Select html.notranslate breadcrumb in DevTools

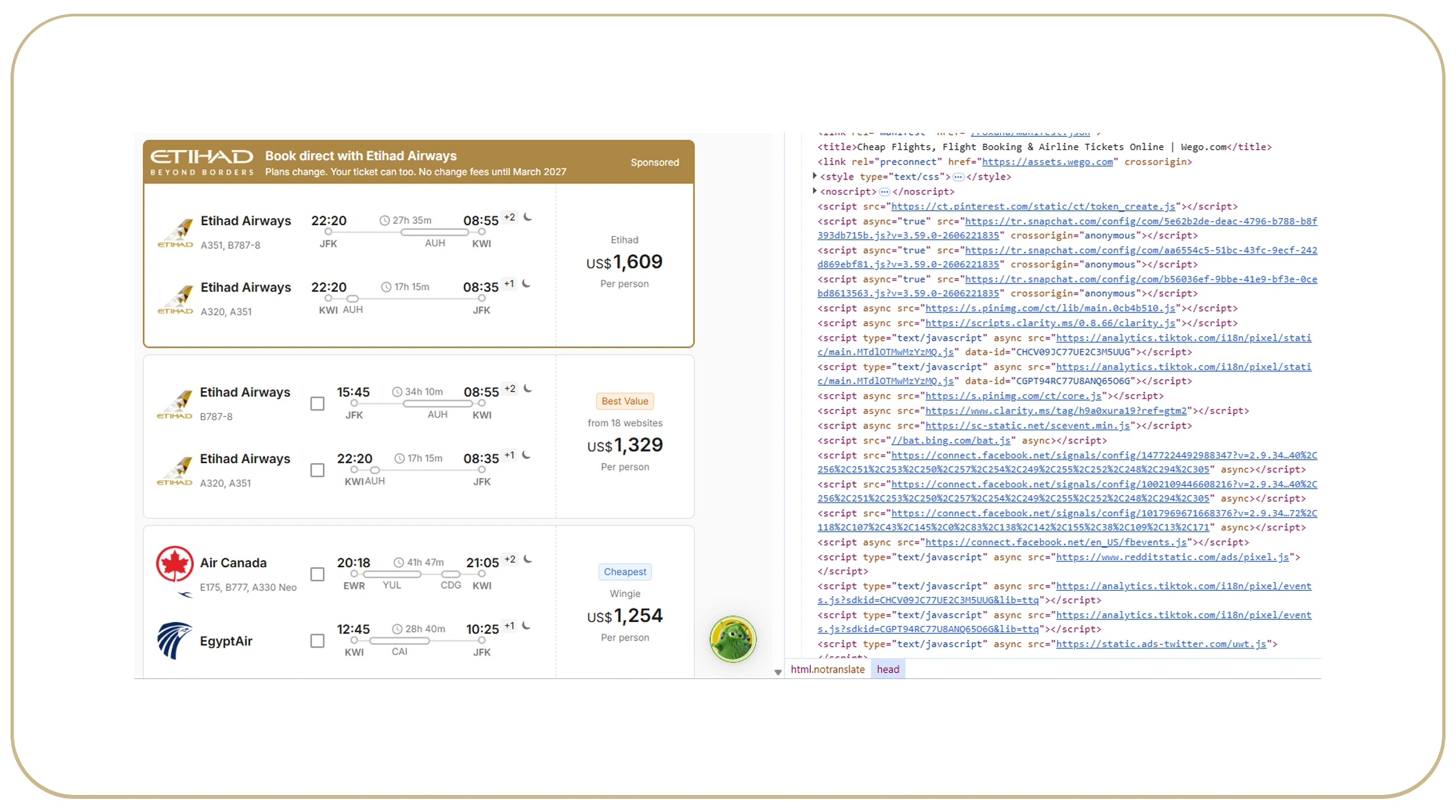coord(827,669)
